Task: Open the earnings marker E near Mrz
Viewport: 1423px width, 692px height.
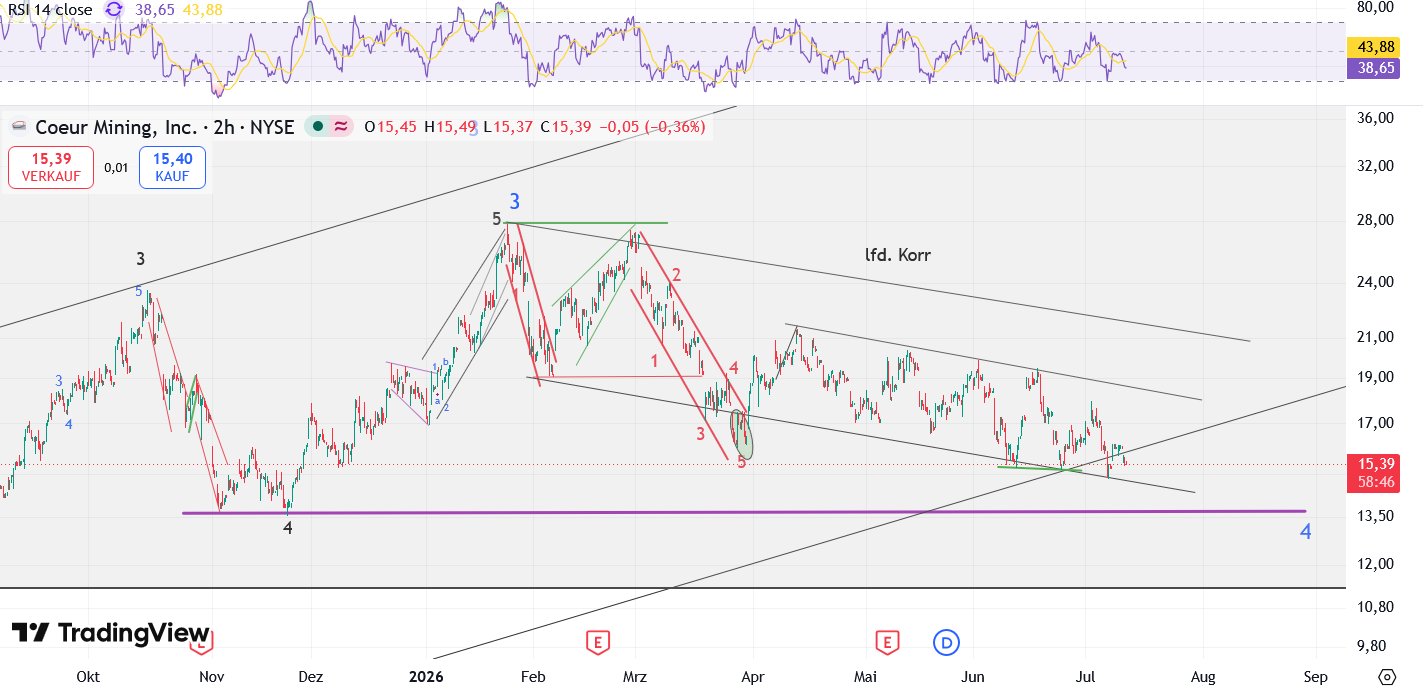Action: (x=597, y=642)
